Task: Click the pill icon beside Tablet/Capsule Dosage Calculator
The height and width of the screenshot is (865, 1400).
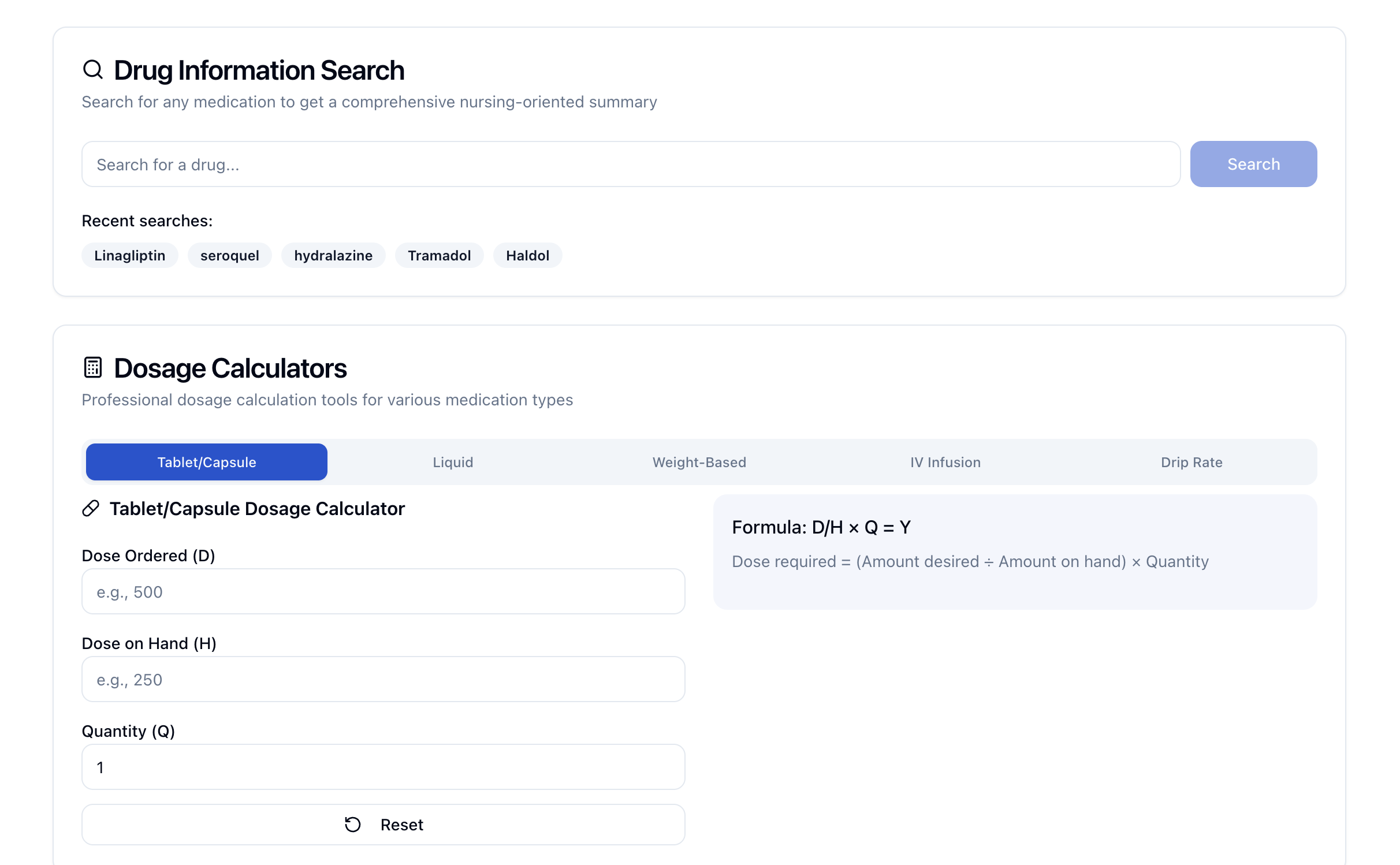Action: tap(91, 508)
